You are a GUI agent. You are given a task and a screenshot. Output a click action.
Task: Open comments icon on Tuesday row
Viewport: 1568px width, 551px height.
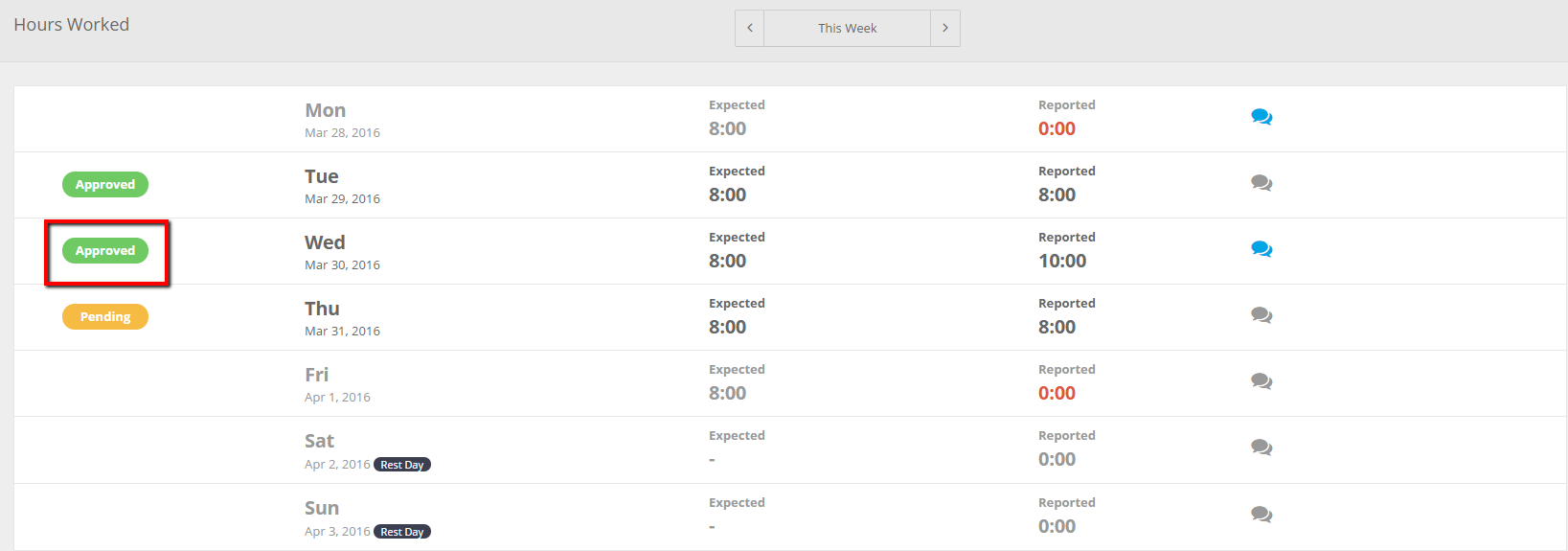(x=1261, y=183)
